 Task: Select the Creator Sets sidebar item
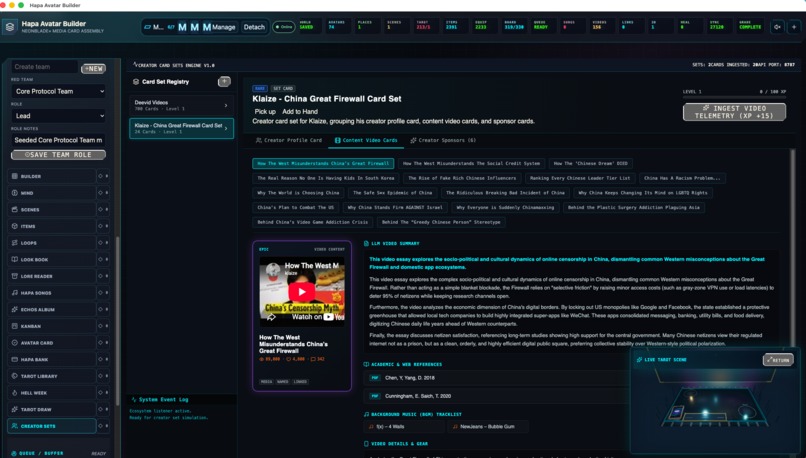[51, 426]
